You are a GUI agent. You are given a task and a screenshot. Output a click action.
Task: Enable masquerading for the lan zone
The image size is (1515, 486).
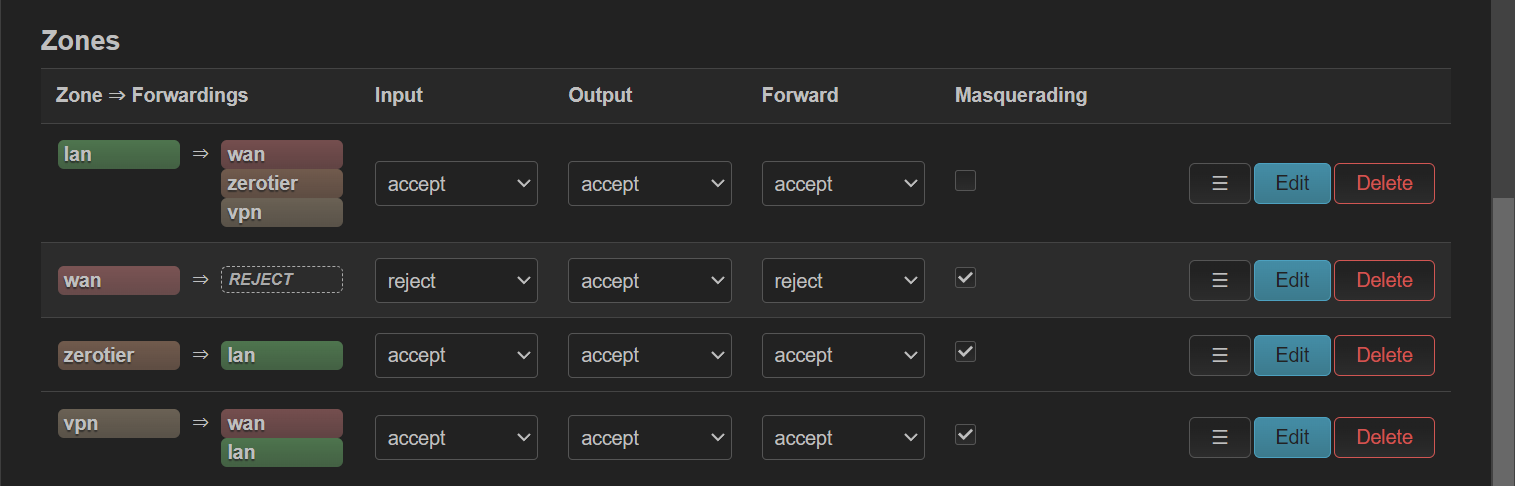tap(965, 181)
